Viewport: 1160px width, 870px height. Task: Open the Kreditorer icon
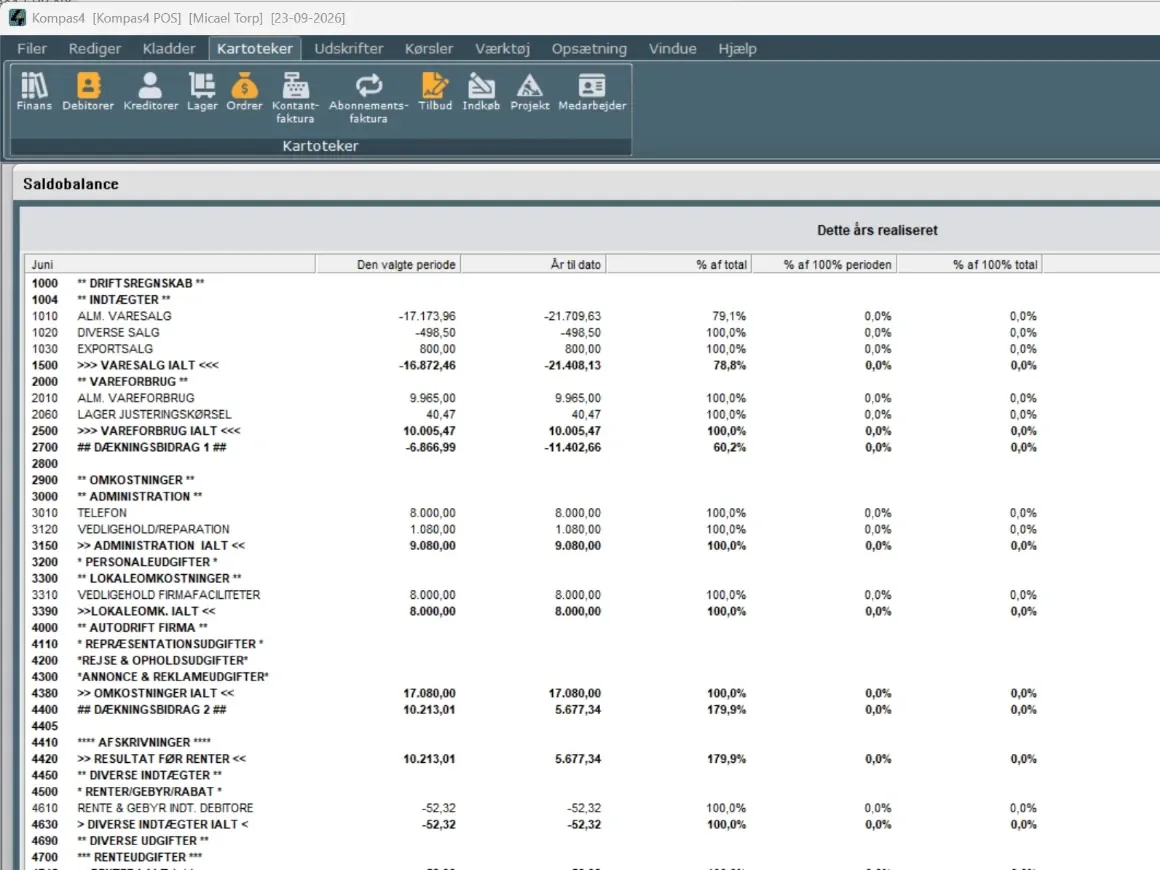[x=150, y=92]
